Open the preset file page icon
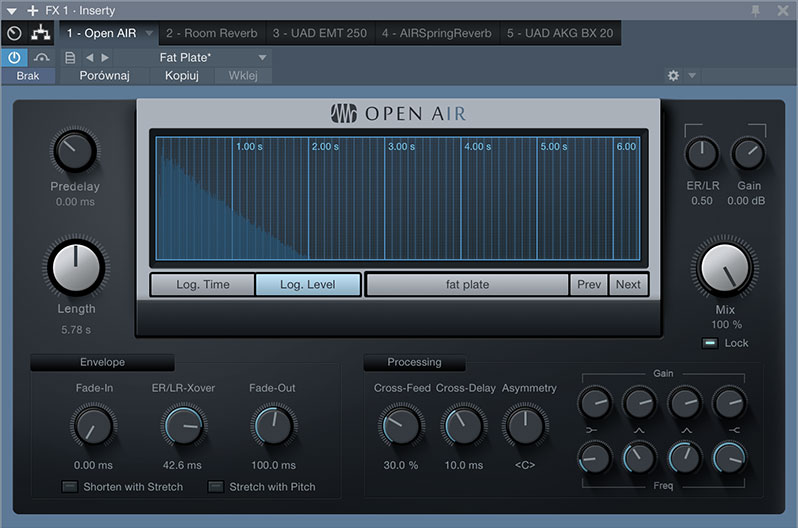This screenshot has width=798, height=528. 70,58
